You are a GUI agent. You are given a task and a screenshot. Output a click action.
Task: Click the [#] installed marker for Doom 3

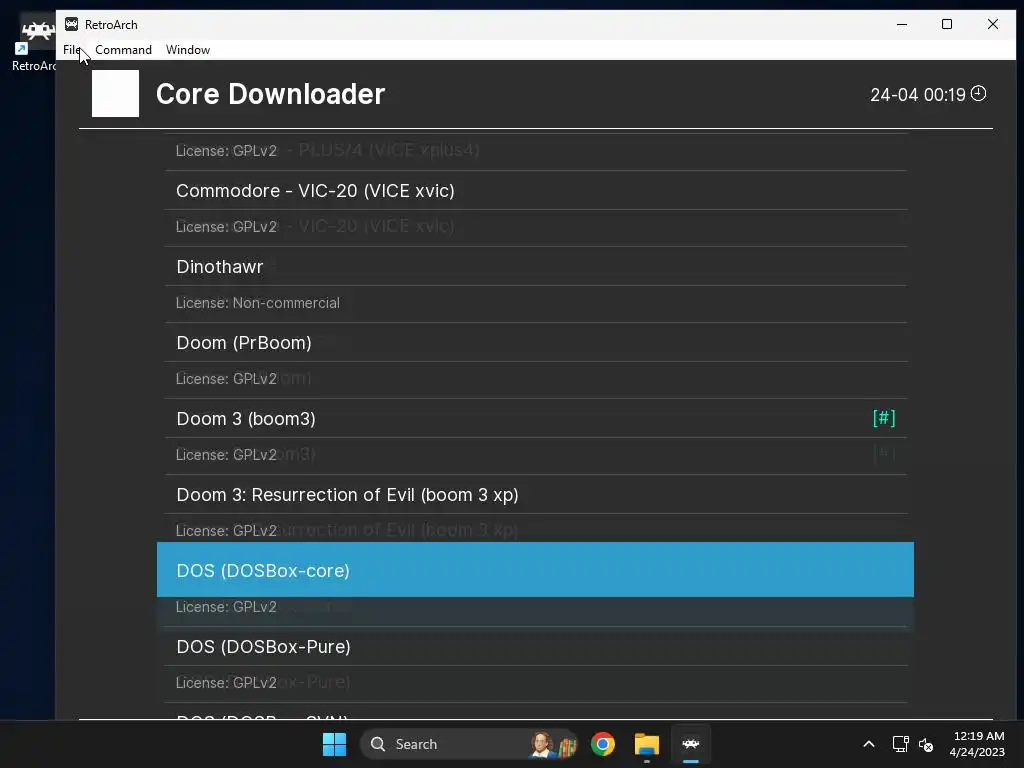[884, 418]
